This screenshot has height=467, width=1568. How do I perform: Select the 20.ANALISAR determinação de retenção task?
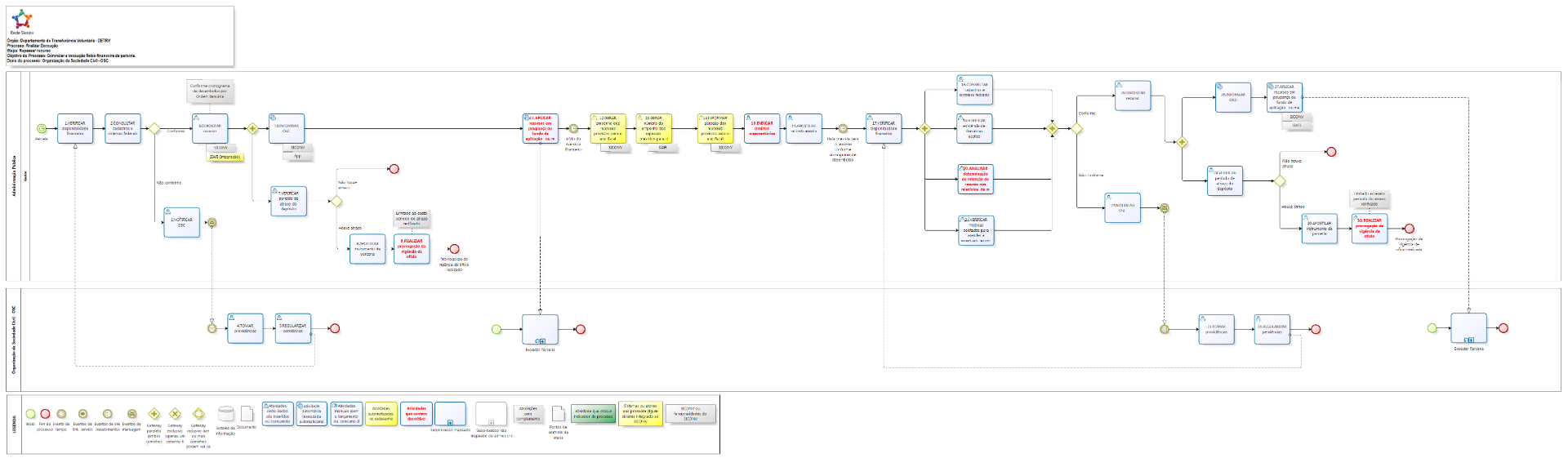pos(975,179)
